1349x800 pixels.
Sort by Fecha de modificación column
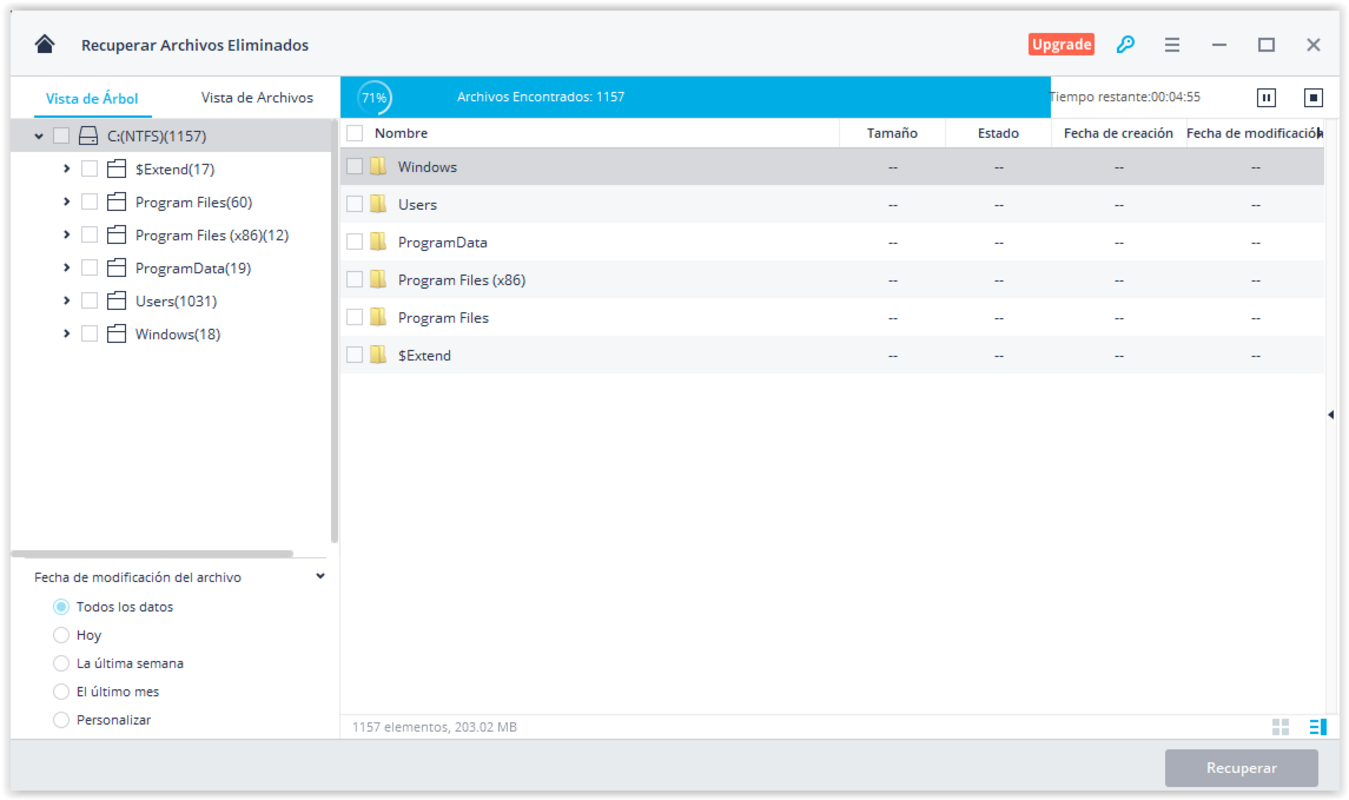tap(1254, 133)
